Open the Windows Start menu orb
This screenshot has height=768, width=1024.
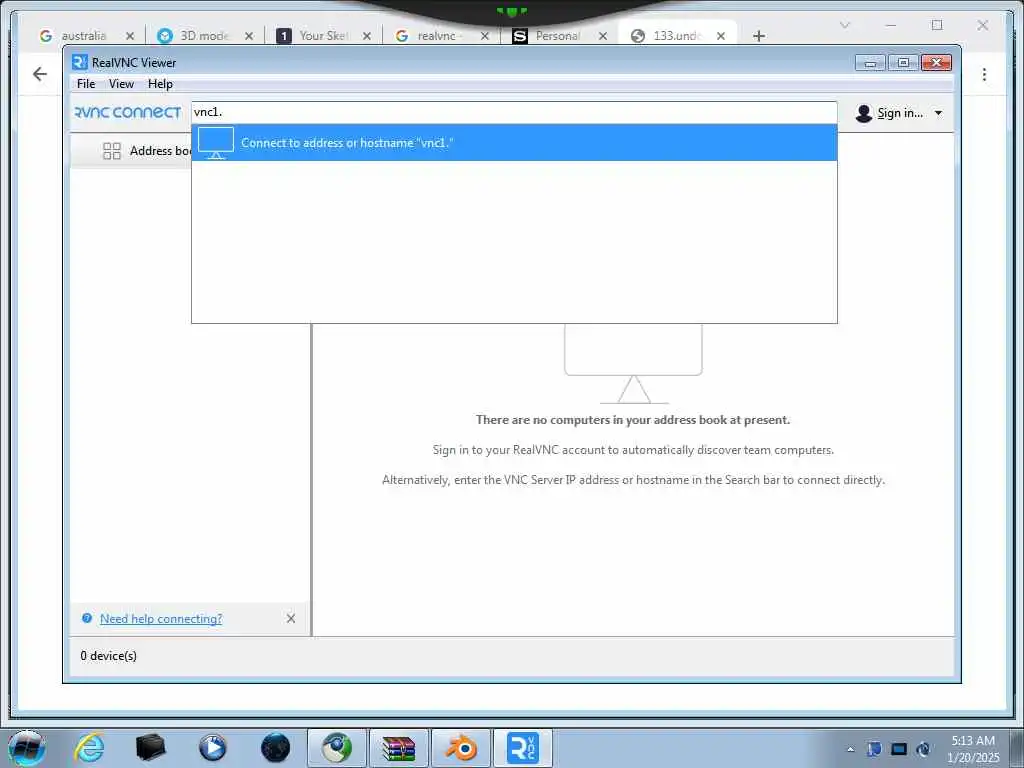[x=26, y=748]
